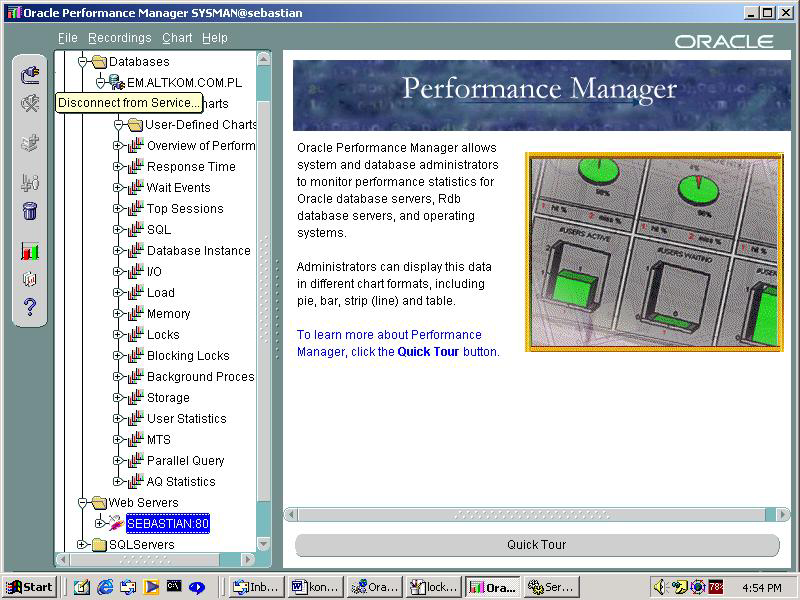Click the content pane scroll left arrow
This screenshot has height=600, width=800.
point(291,514)
